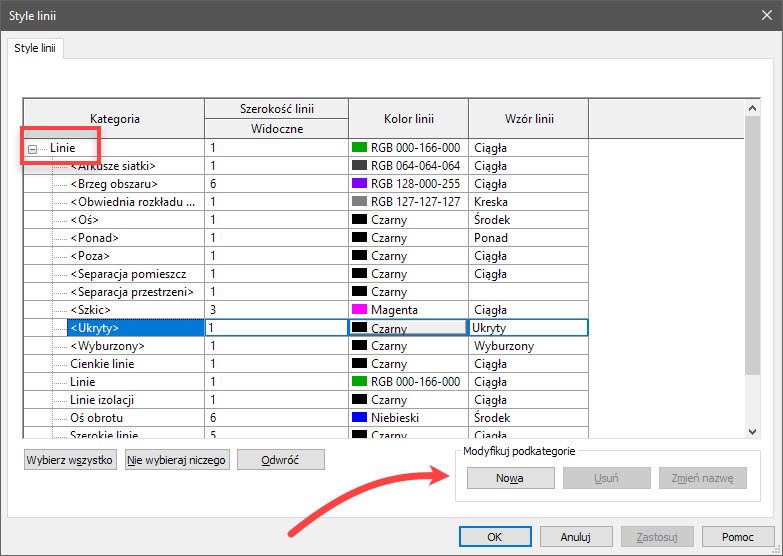The height and width of the screenshot is (556, 783).
Task: Click Anuluj to cancel the dialog
Action: tap(574, 537)
